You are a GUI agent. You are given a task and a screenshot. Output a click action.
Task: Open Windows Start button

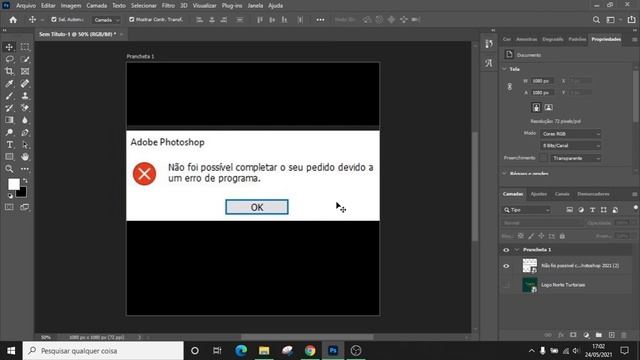11,351
